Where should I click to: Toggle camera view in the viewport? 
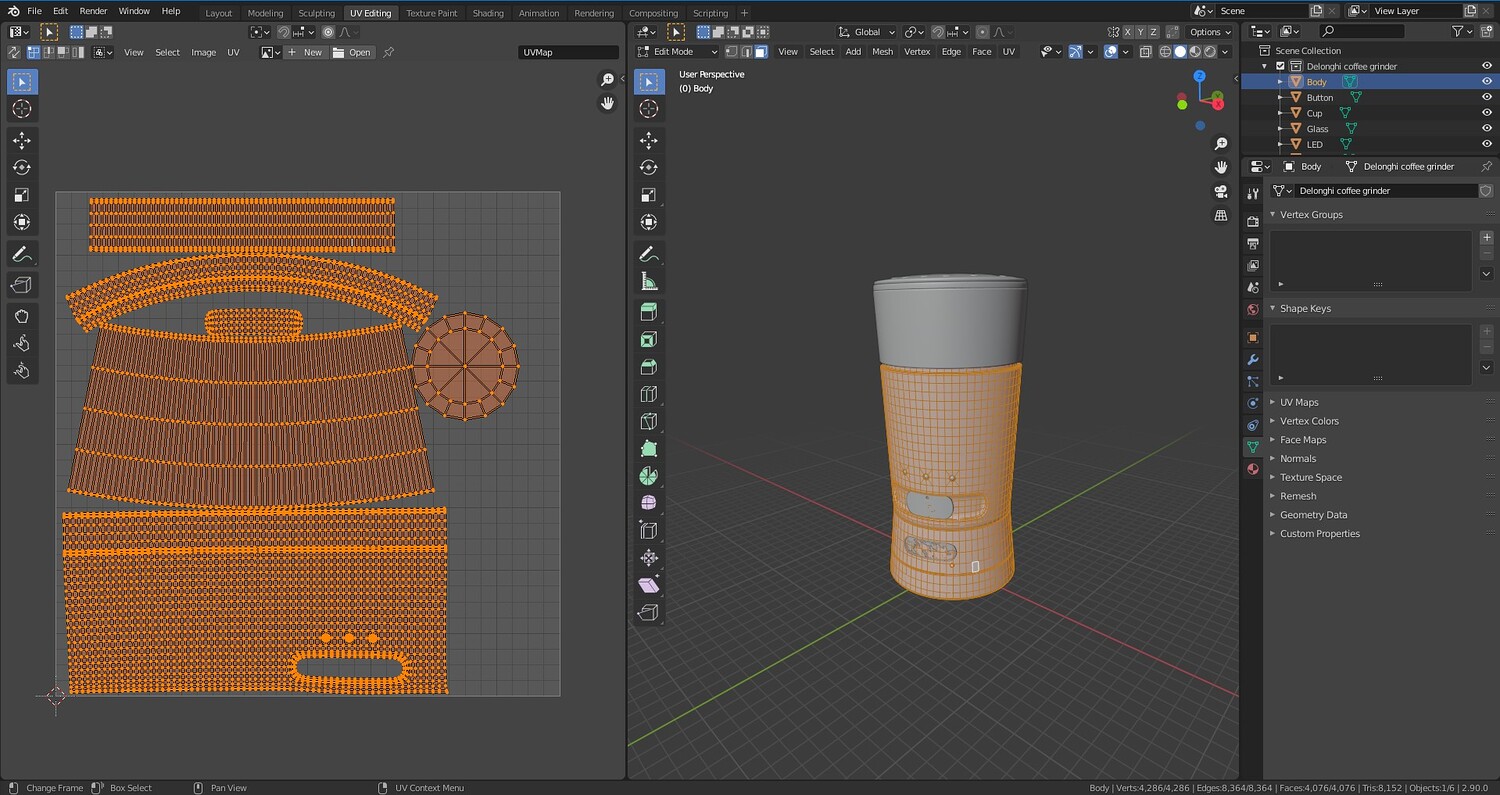click(x=1221, y=192)
